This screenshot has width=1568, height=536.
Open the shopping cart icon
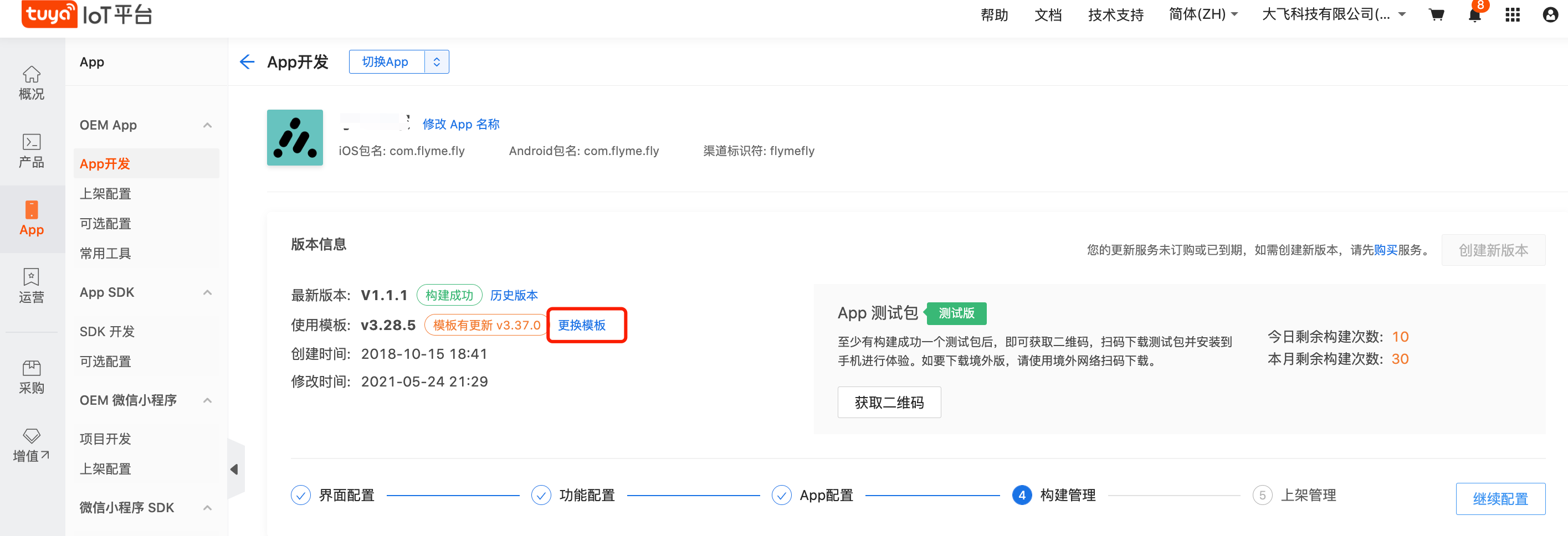pyautogui.click(x=1437, y=14)
